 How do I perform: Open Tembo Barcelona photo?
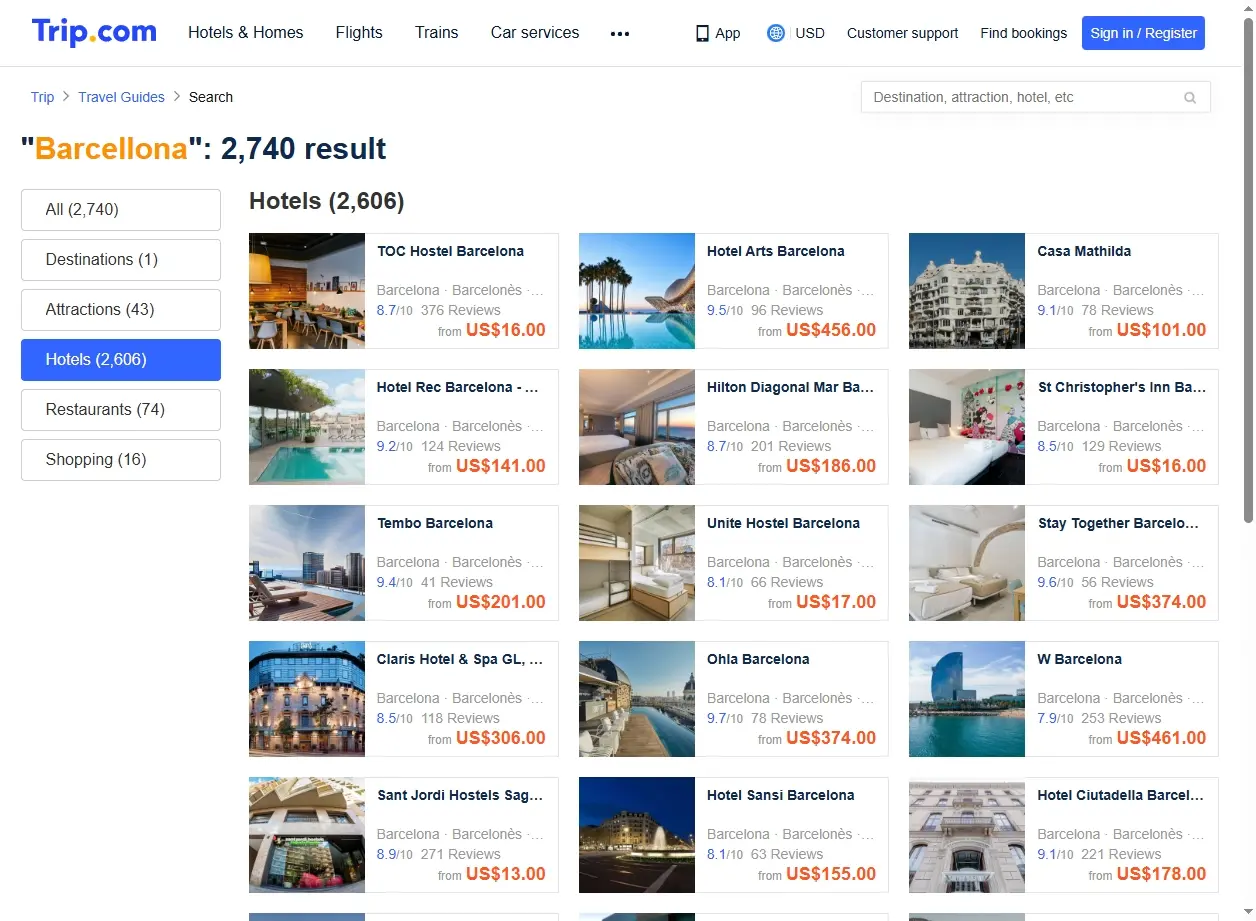pyautogui.click(x=307, y=563)
